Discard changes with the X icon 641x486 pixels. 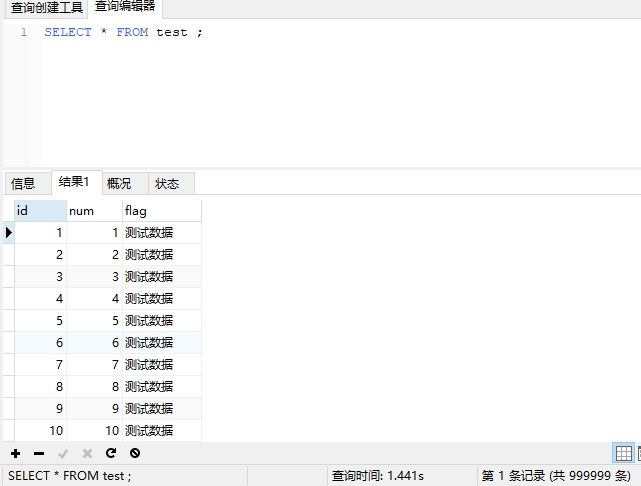(x=87, y=453)
